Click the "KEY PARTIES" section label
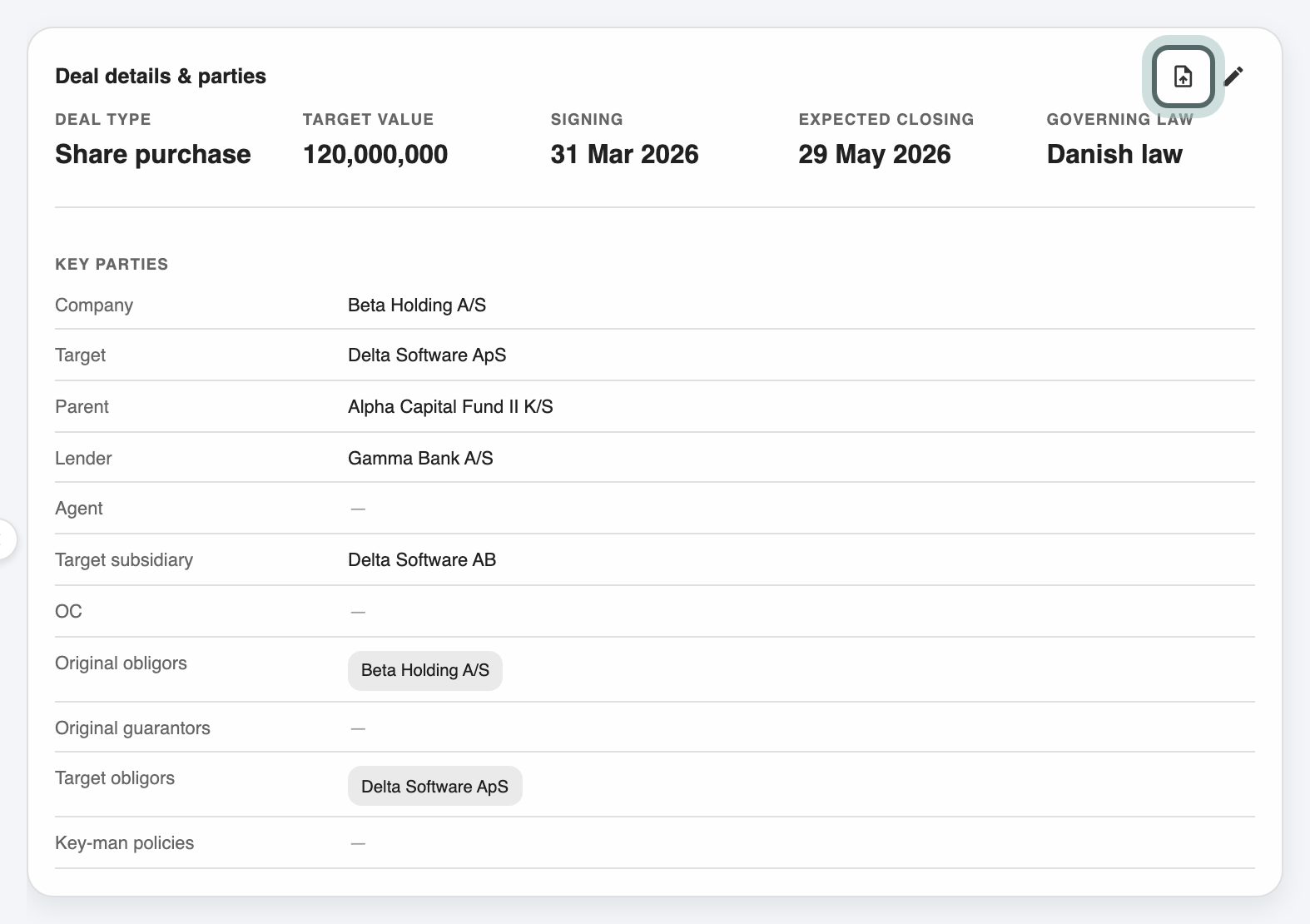Screen dimensions: 1310x924 (x=112, y=265)
